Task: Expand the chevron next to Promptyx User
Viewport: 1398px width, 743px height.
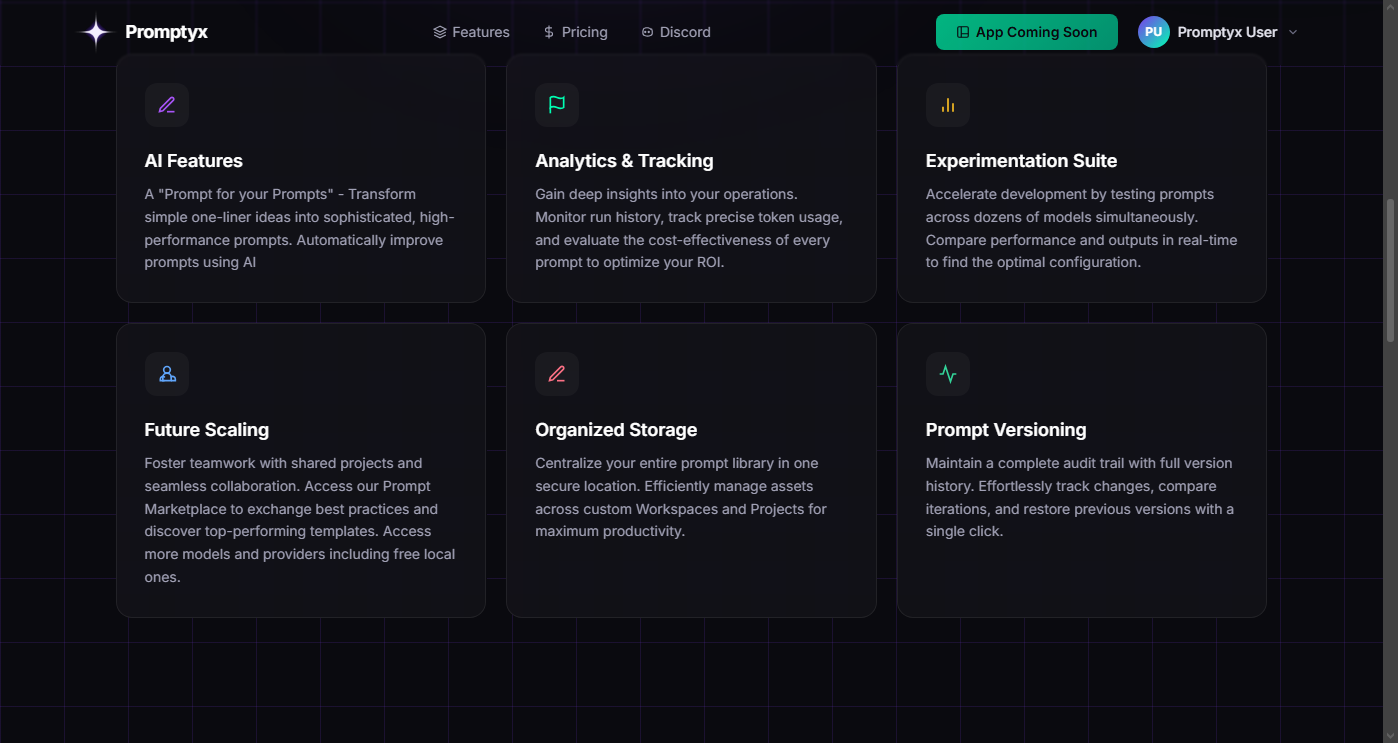Action: [1293, 32]
